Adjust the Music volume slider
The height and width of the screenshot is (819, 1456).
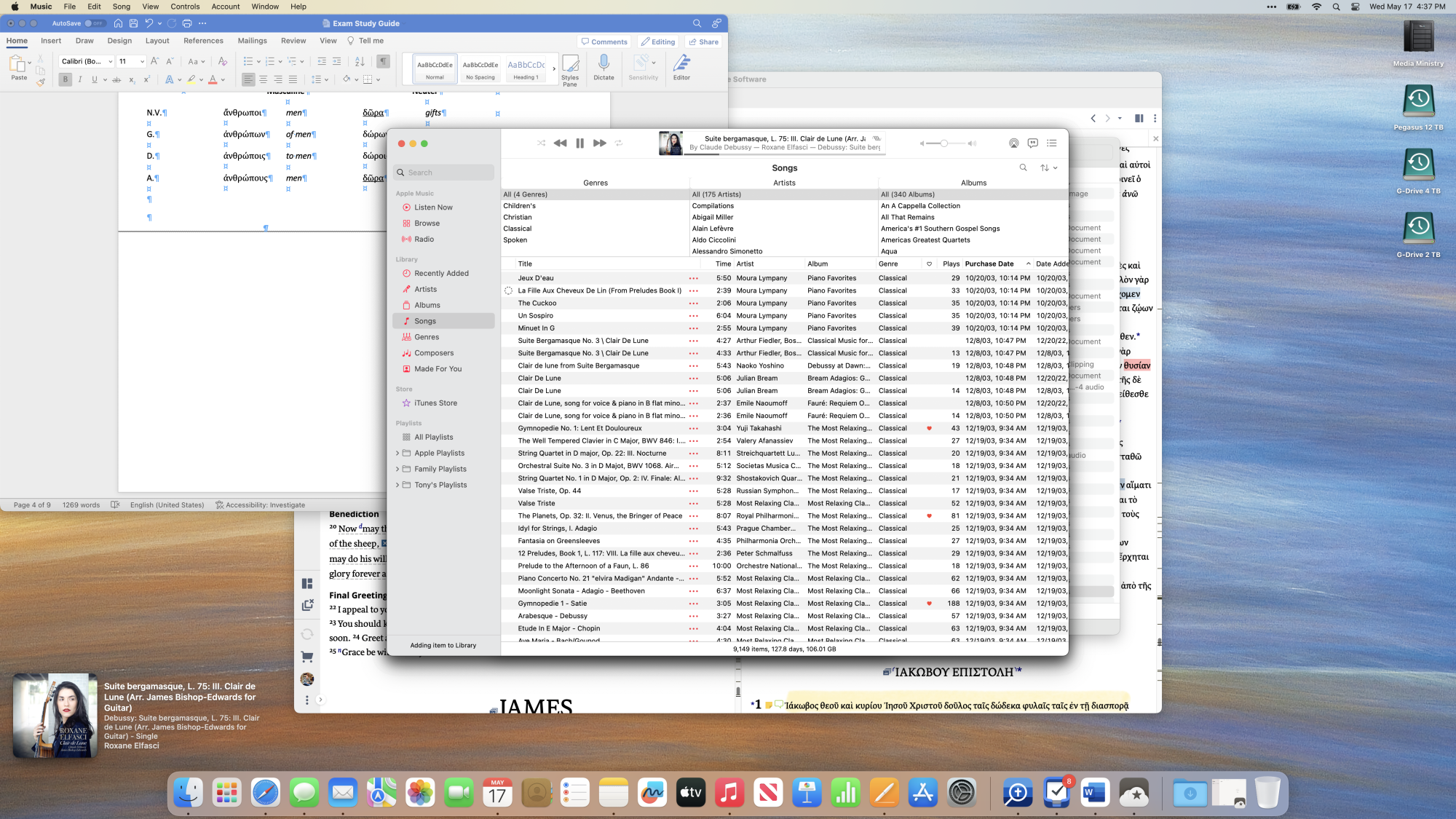click(x=943, y=143)
